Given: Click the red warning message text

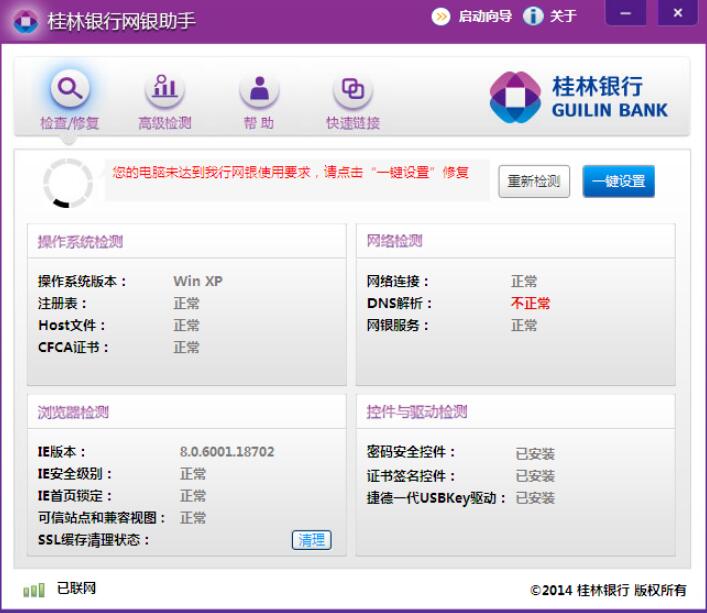Looking at the screenshot, I should [x=290, y=172].
